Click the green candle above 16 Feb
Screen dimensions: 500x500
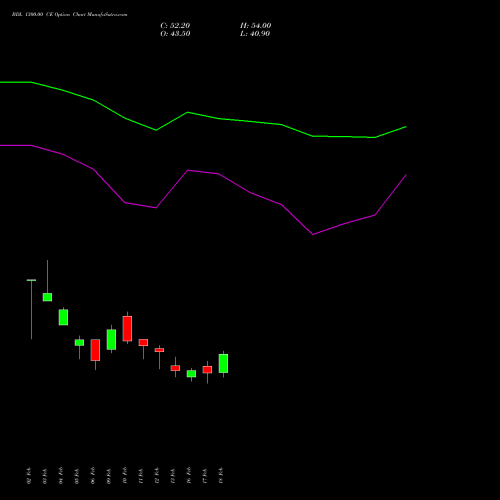[x=191, y=374]
